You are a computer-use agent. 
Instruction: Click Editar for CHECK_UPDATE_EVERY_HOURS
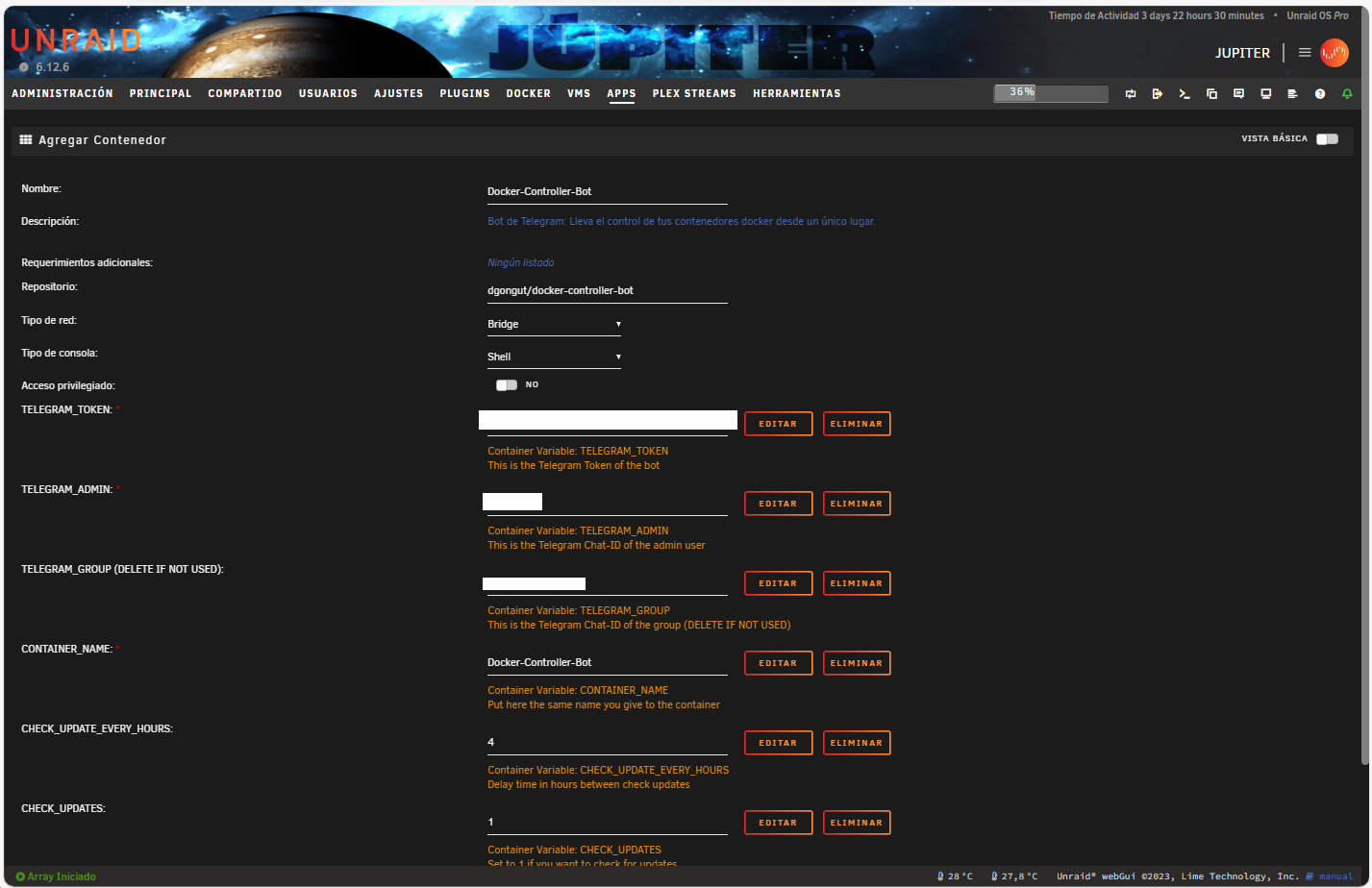tap(779, 743)
